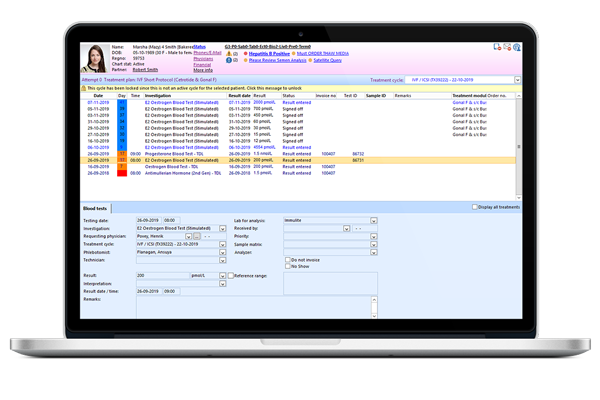The image size is (600, 400).
Task: Open the form's Treatment cycle dropdown
Action: (222, 244)
